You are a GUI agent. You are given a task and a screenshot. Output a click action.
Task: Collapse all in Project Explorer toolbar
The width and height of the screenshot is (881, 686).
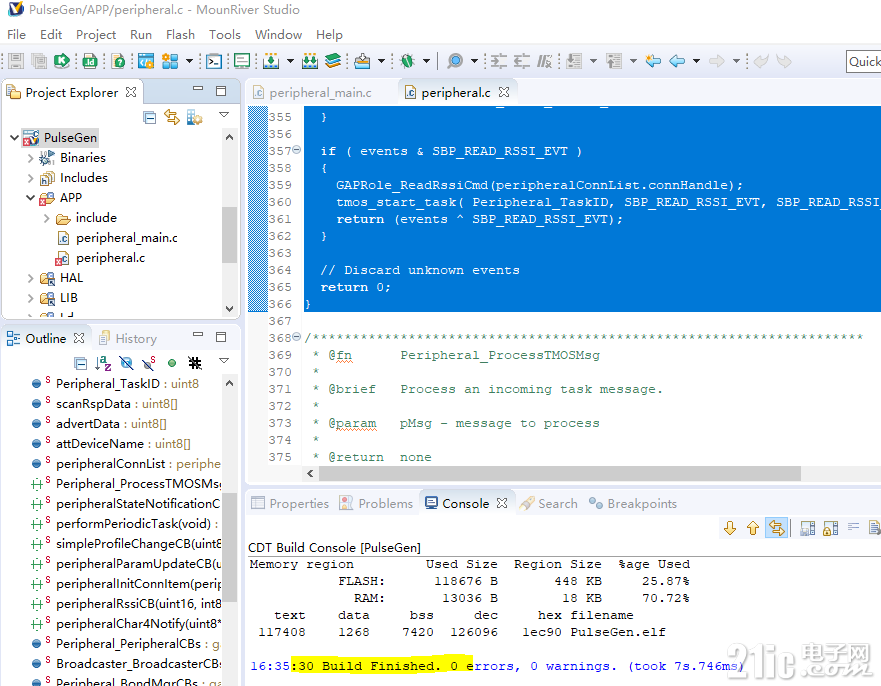(149, 117)
